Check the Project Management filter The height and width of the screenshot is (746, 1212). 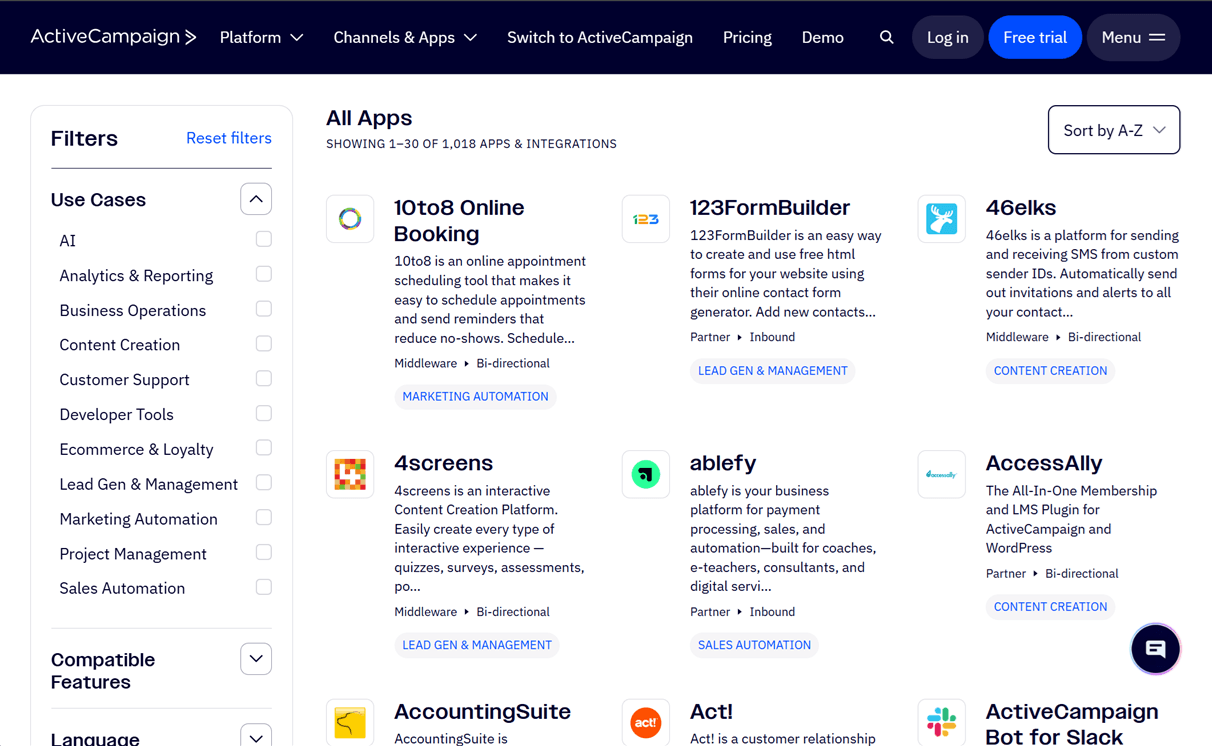pos(264,553)
